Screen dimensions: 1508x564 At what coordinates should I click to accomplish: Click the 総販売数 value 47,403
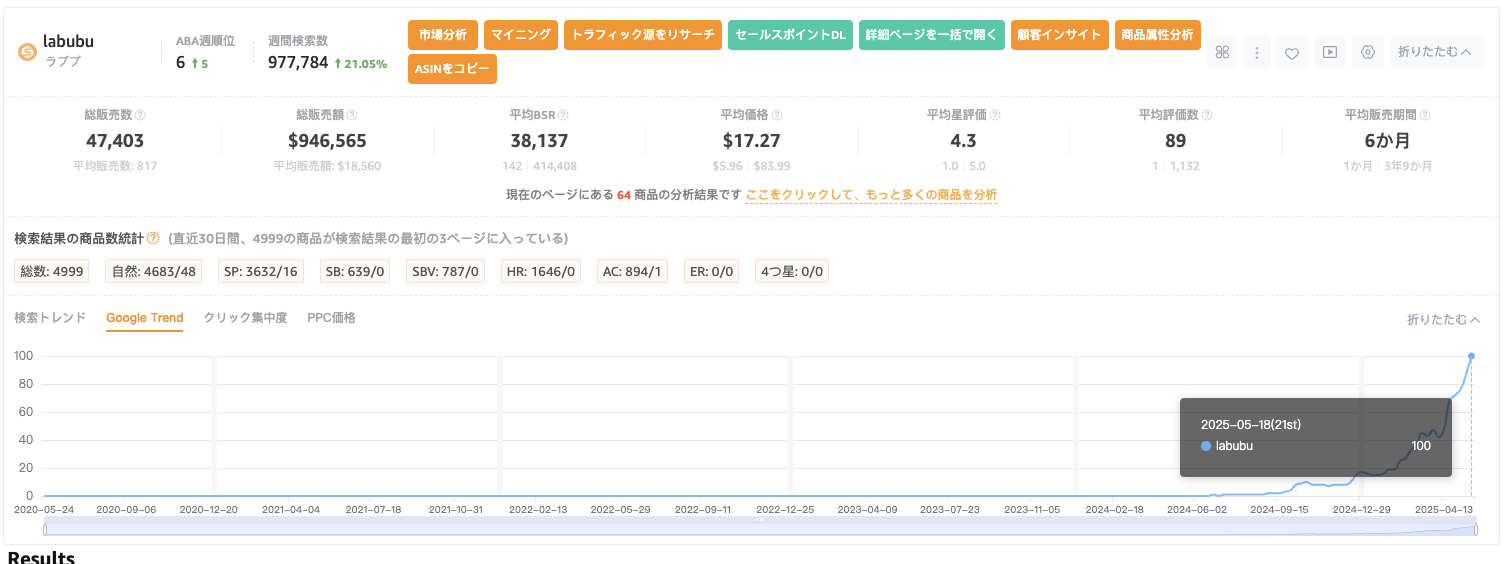115,141
